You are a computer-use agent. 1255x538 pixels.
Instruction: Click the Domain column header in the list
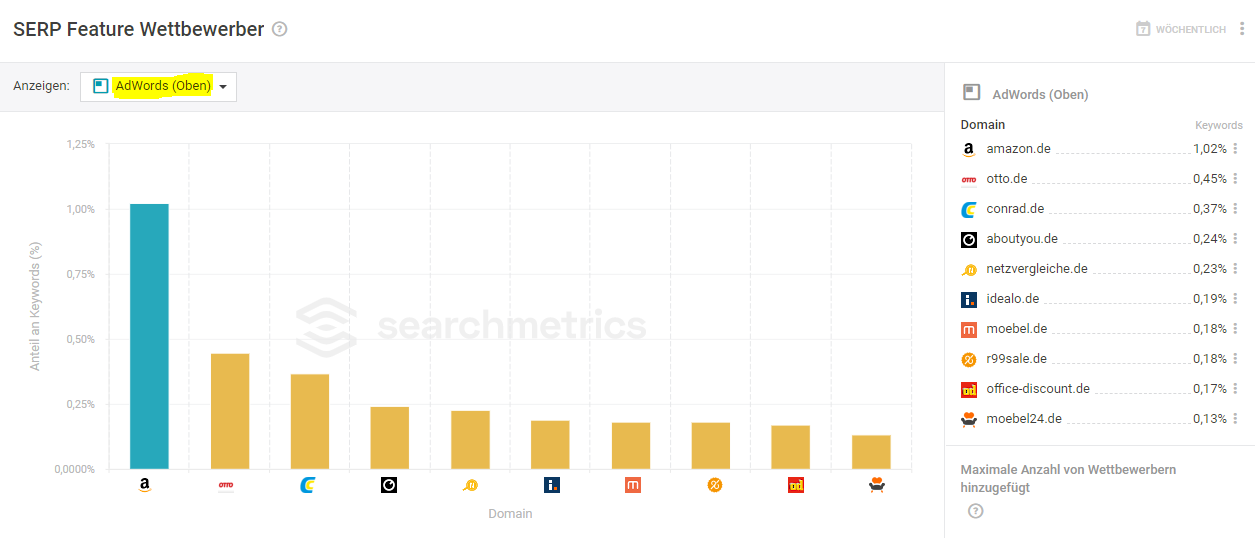(x=983, y=125)
